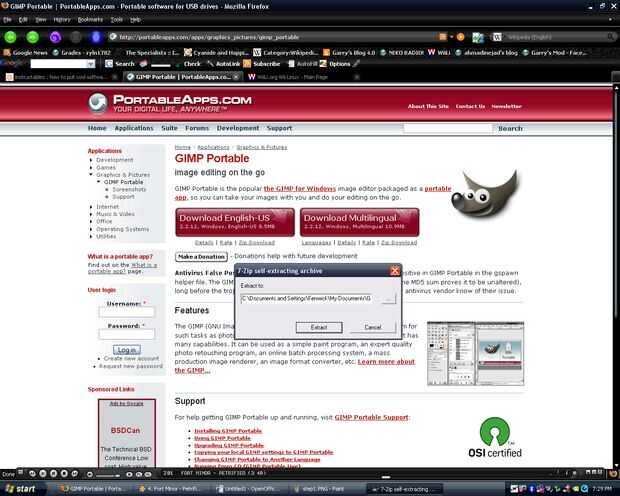The image size is (620, 496).
Task: Click Download English-US button
Action: (x=235, y=222)
